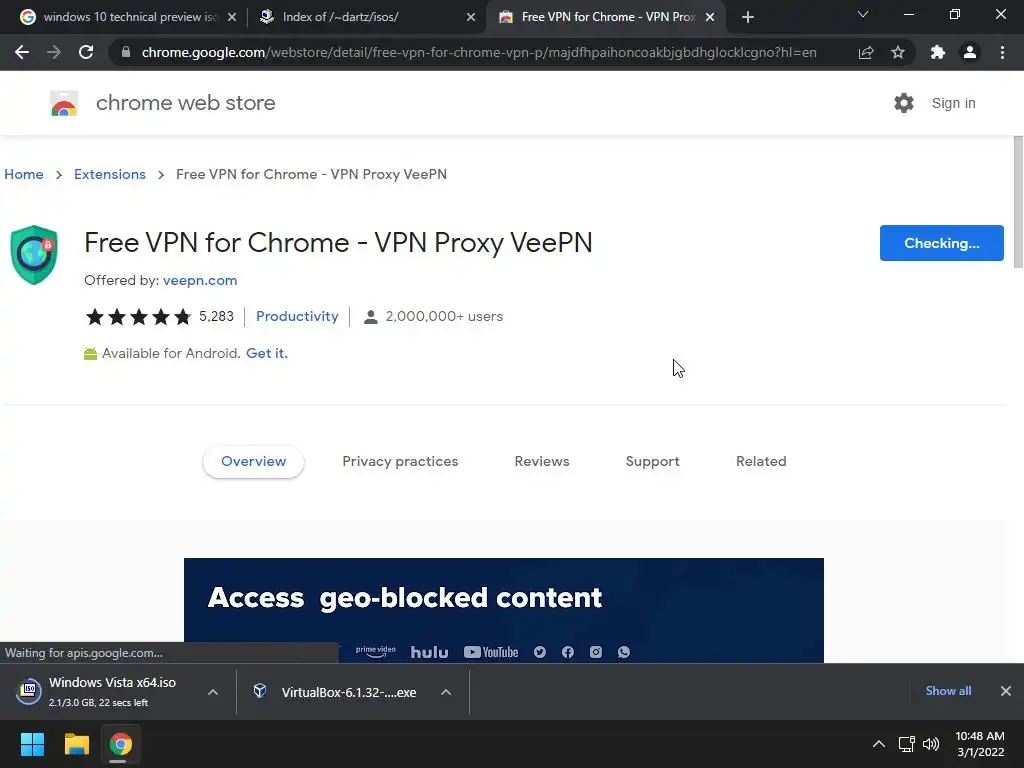Click the VeePN shield extension icon
1024x768 pixels.
[34, 255]
